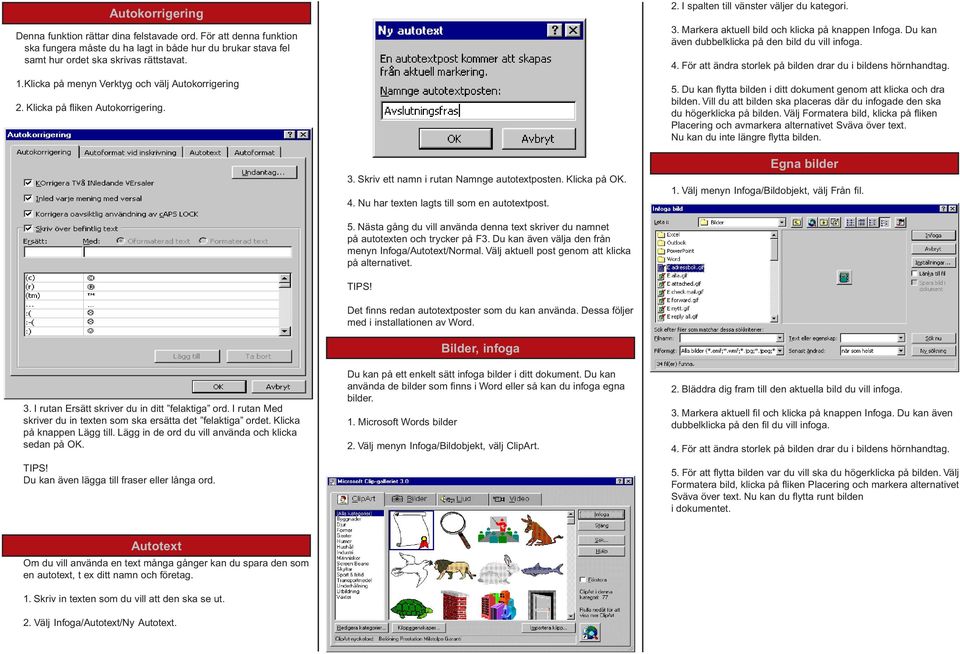The image size is (960, 654).
Task: Select the Oformaterad text radio button
Action: pos(120,241)
